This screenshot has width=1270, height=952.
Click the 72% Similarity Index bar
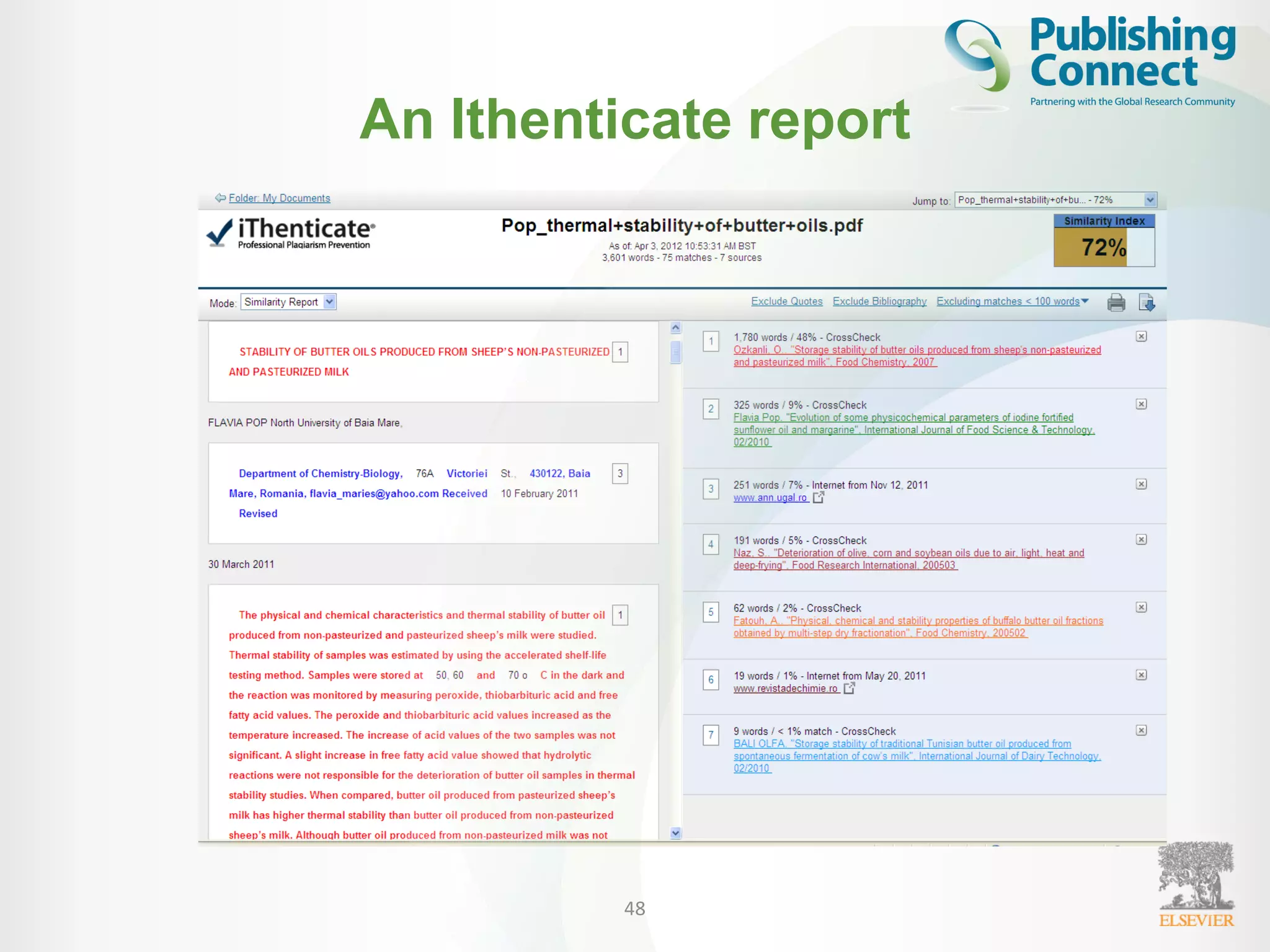click(x=1104, y=247)
